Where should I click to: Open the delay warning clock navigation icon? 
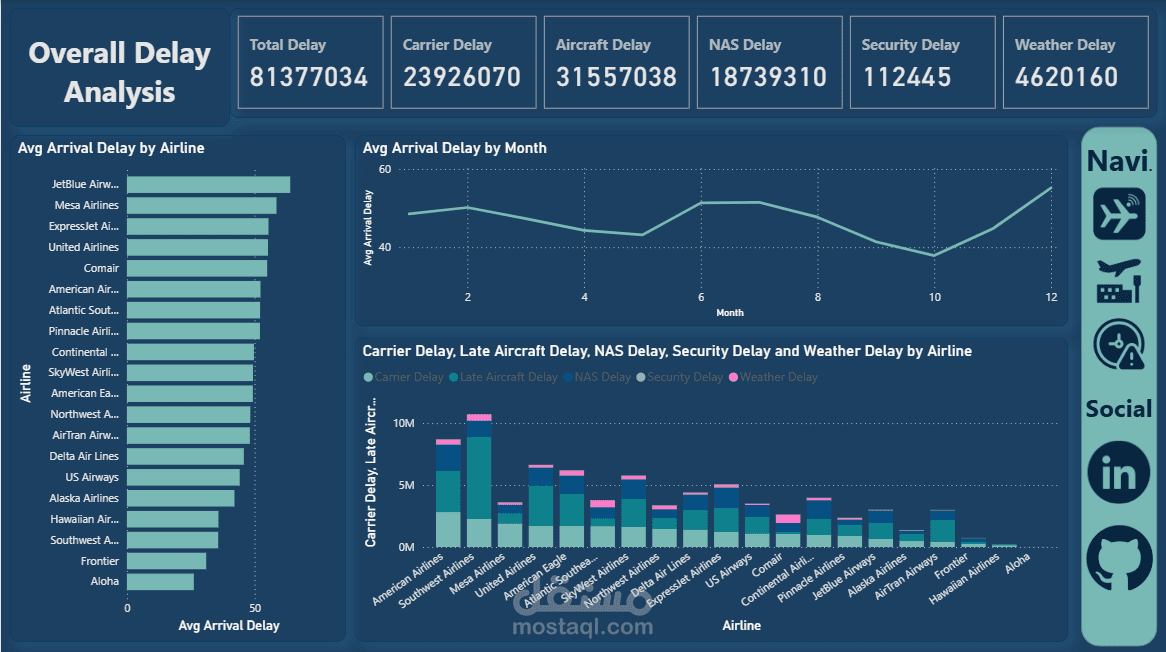coord(1119,344)
